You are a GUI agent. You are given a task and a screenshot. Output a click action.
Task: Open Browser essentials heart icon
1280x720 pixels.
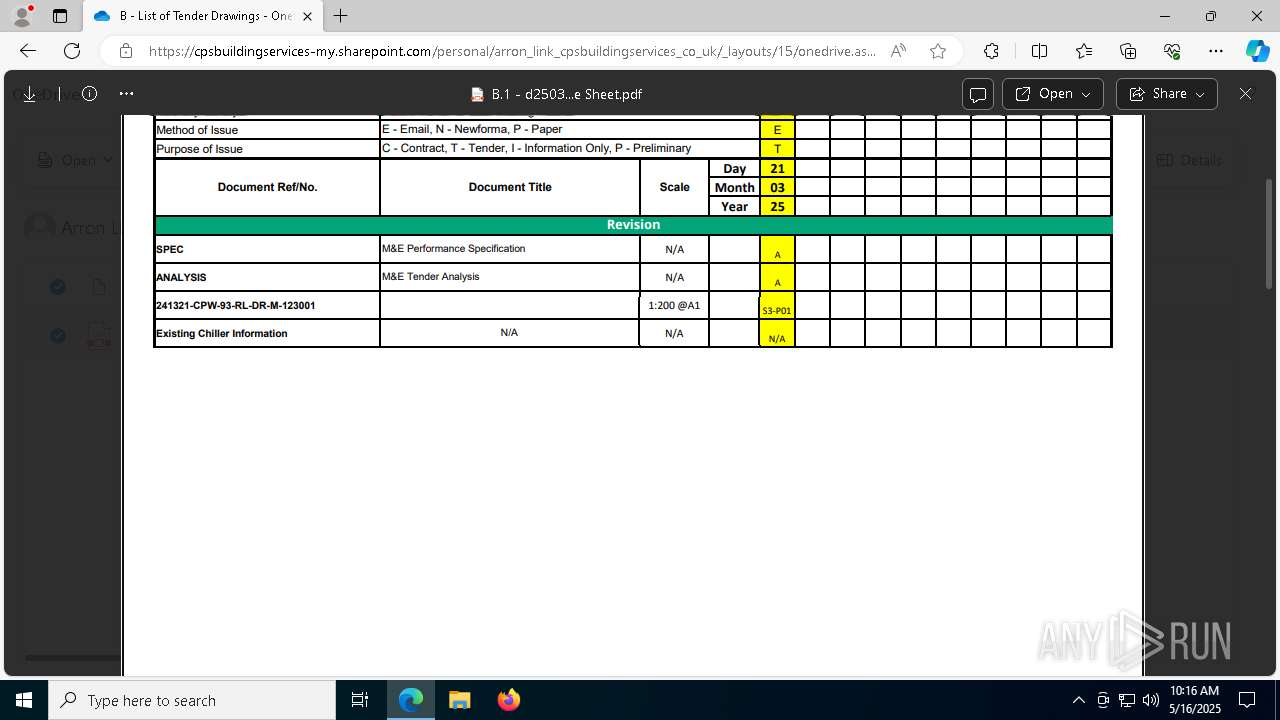[1172, 51]
